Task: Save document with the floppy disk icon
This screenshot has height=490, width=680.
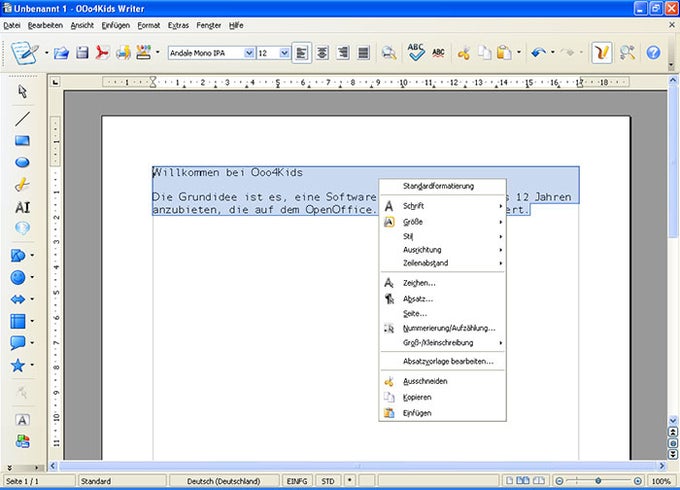Action: (x=82, y=53)
